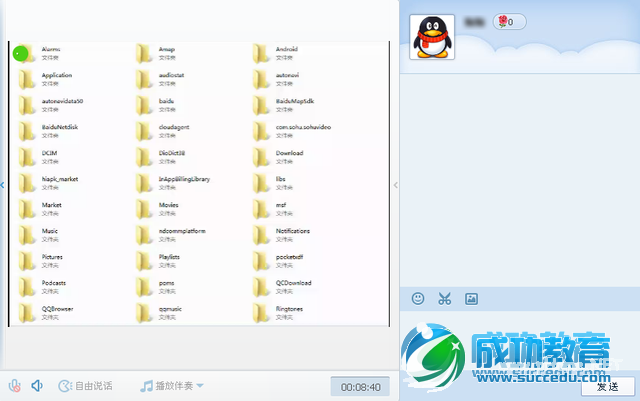Click the QQBrowser folder name
The height and width of the screenshot is (401, 640).
tap(58, 309)
